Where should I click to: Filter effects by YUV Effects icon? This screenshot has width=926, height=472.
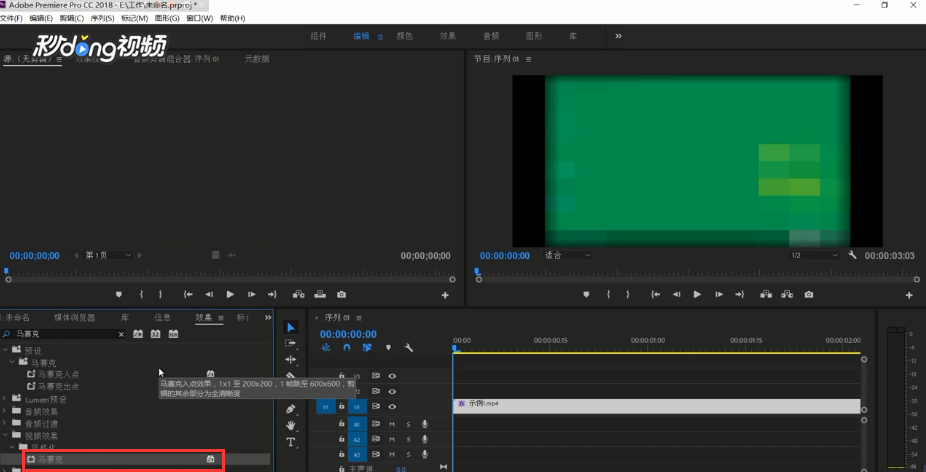173,334
